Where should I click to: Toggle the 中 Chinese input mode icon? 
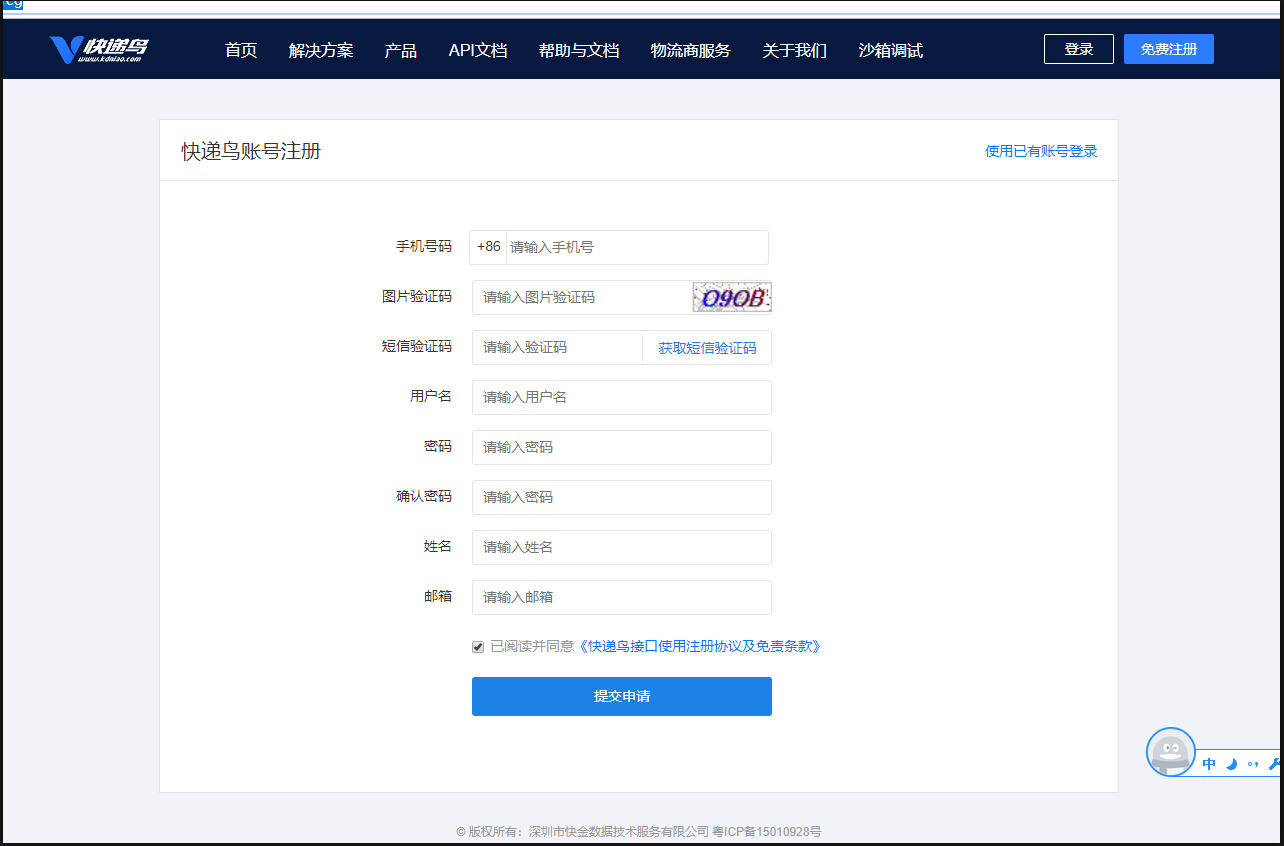pos(1209,764)
